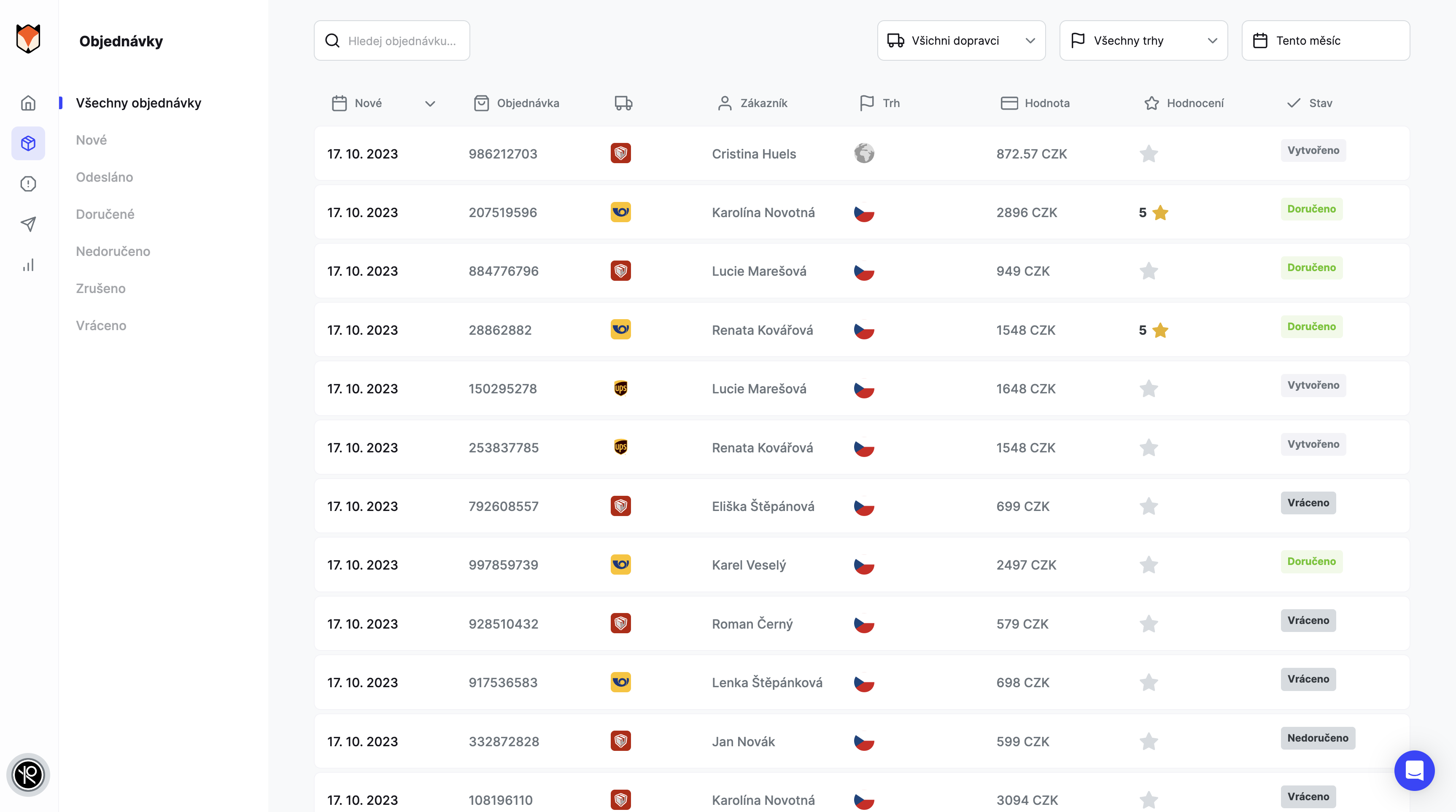This screenshot has height=812, width=1456.
Task: Click the gray star for order 884776796
Action: 1149,271
